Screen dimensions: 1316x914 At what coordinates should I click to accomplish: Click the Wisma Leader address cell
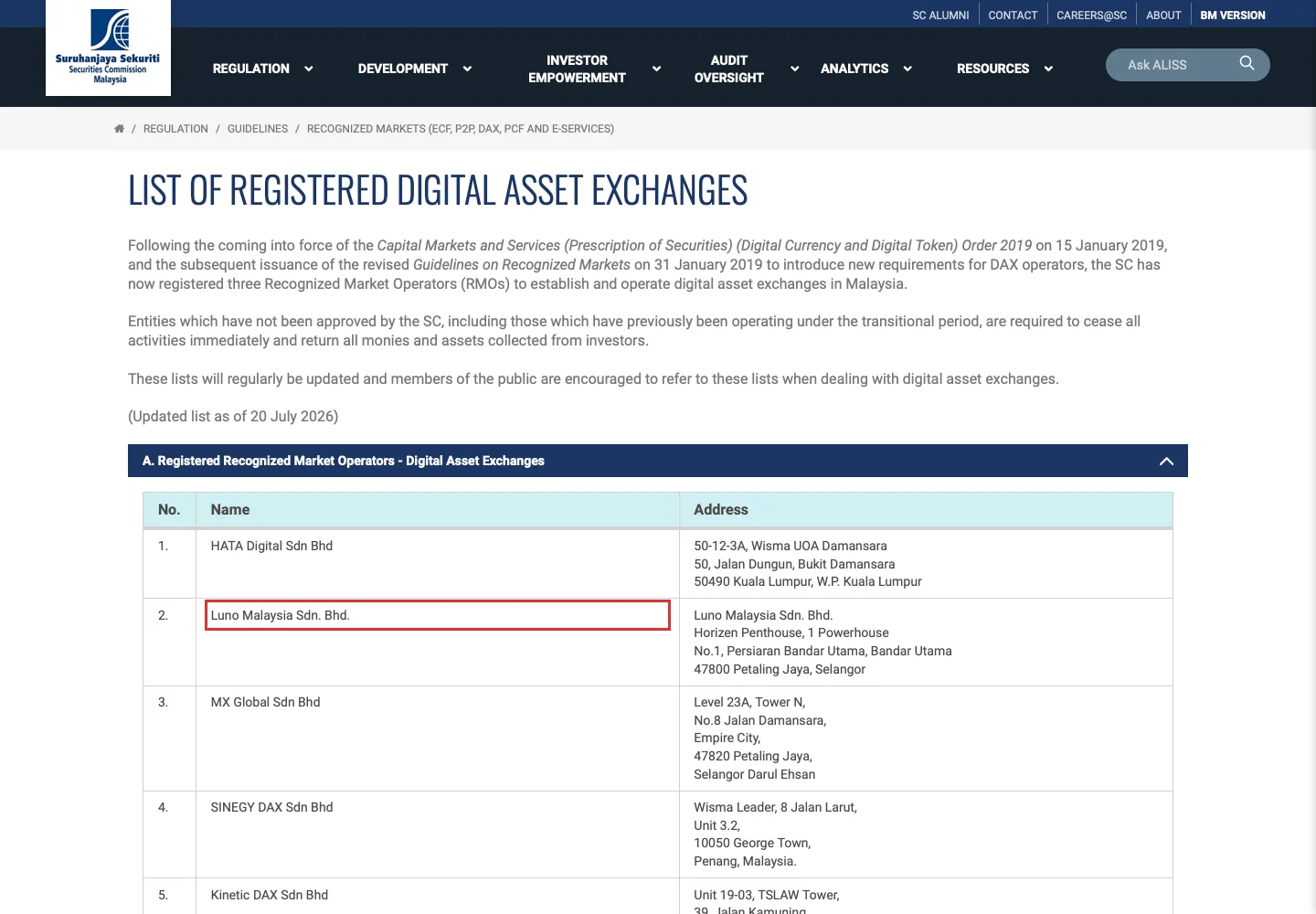pyautogui.click(x=926, y=834)
